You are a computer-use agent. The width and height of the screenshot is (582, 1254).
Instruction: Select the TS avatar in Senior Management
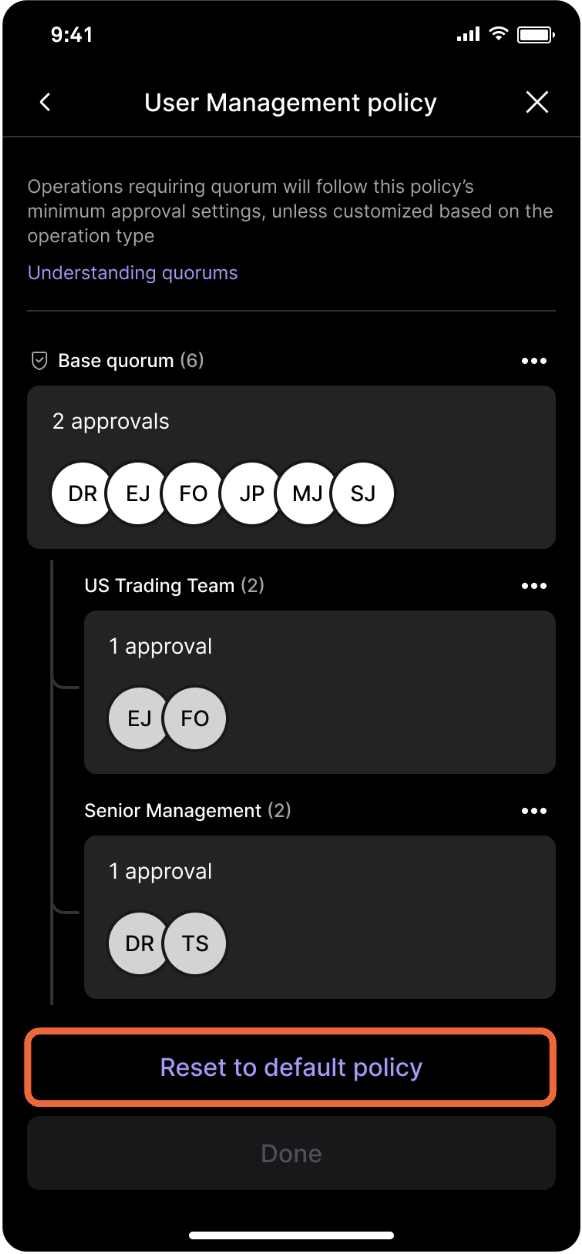(195, 943)
